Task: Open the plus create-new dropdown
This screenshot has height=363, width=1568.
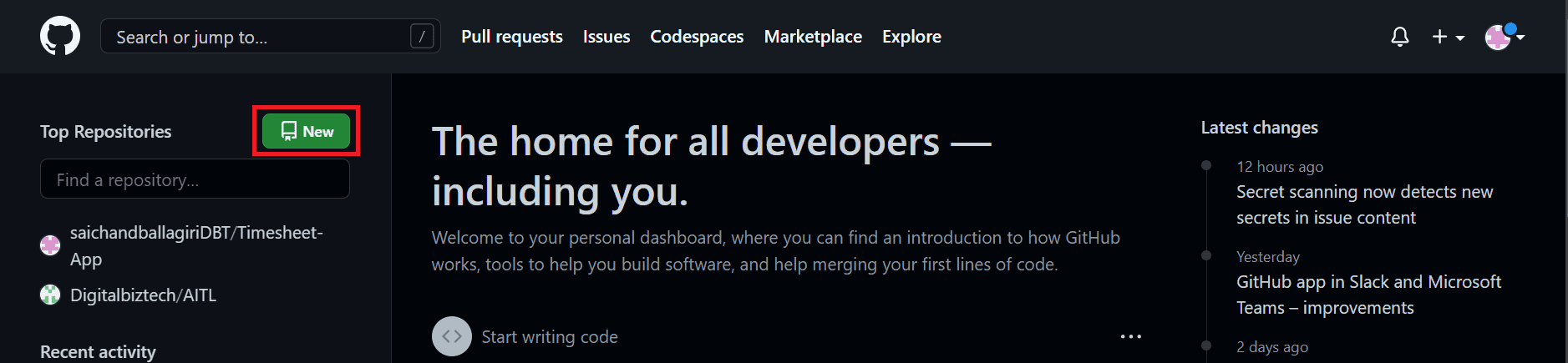Action: point(1448,37)
